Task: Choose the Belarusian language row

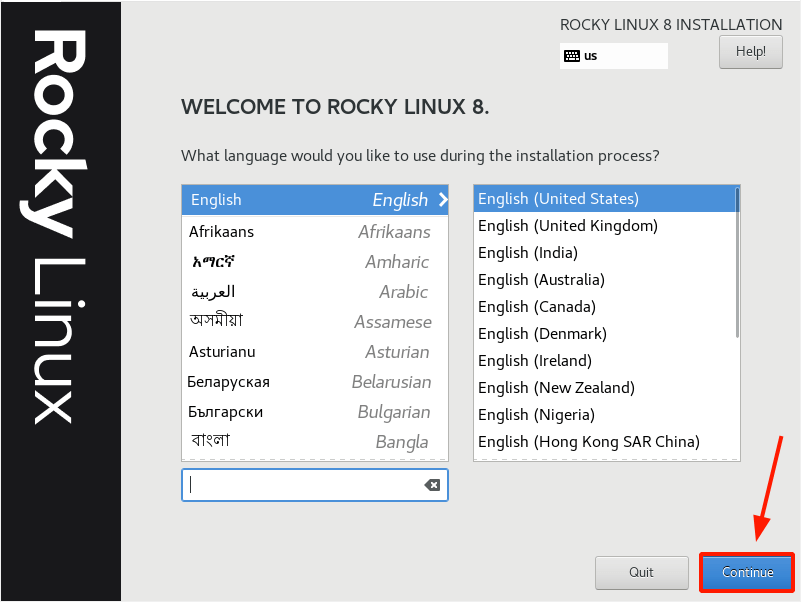Action: 315,382
